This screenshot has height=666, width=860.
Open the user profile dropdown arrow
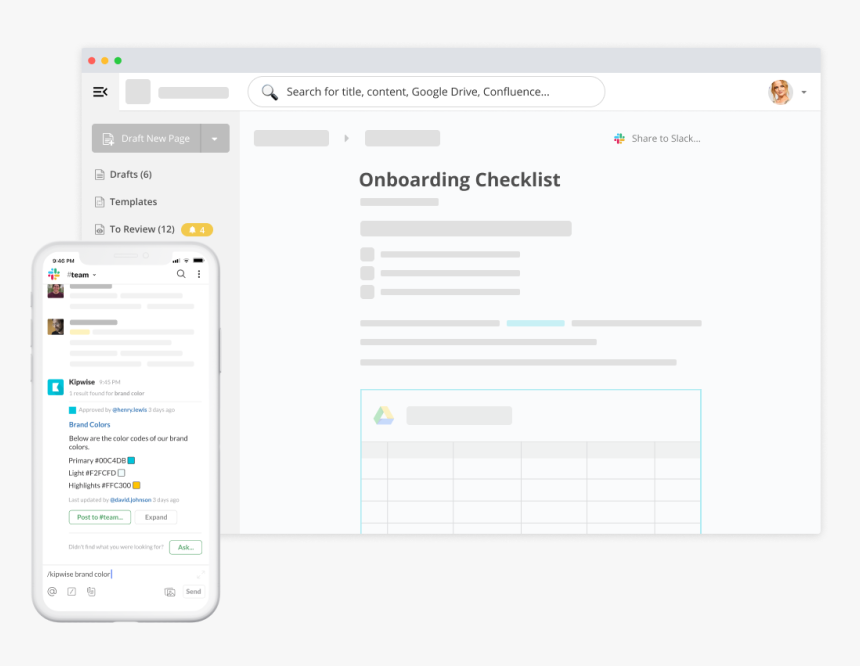(x=804, y=93)
